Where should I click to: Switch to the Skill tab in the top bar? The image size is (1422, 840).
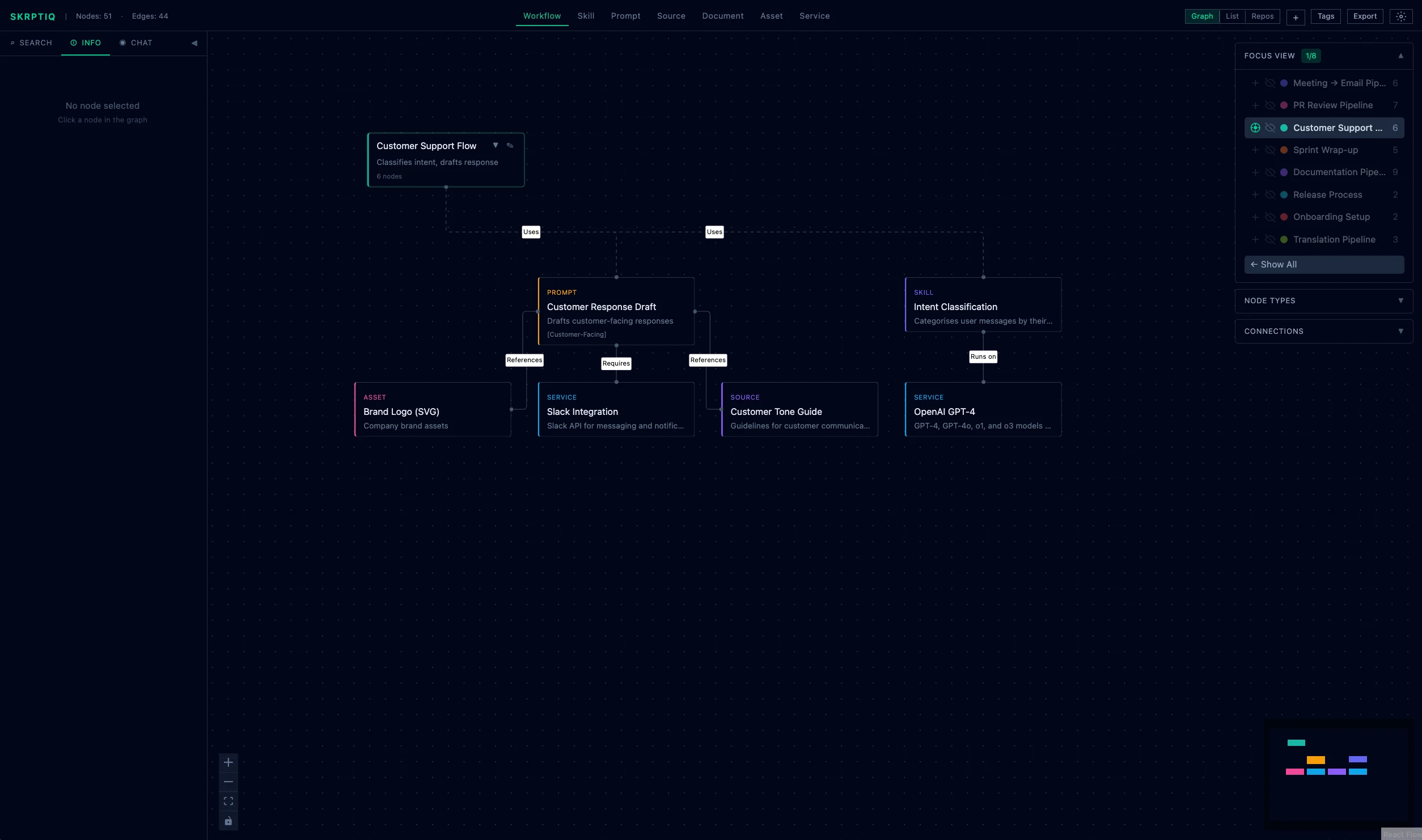[586, 16]
